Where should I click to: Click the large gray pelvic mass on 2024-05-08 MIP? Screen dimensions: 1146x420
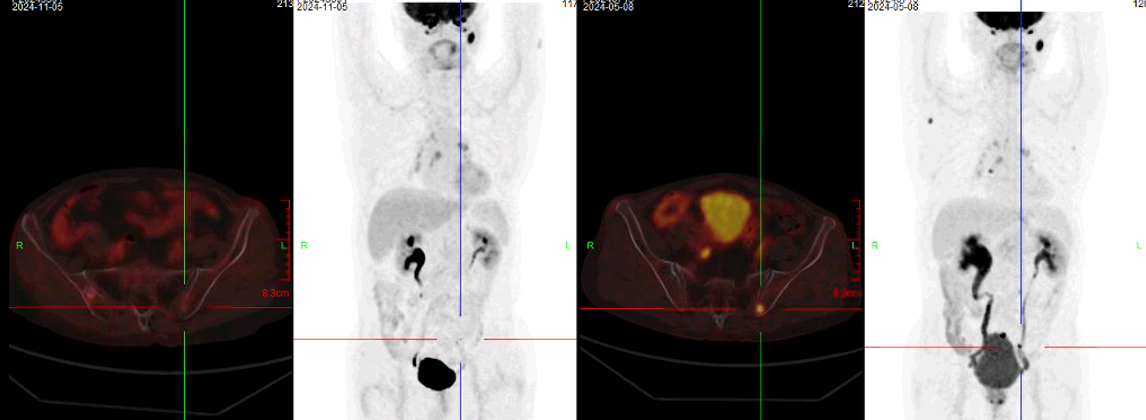click(998, 365)
